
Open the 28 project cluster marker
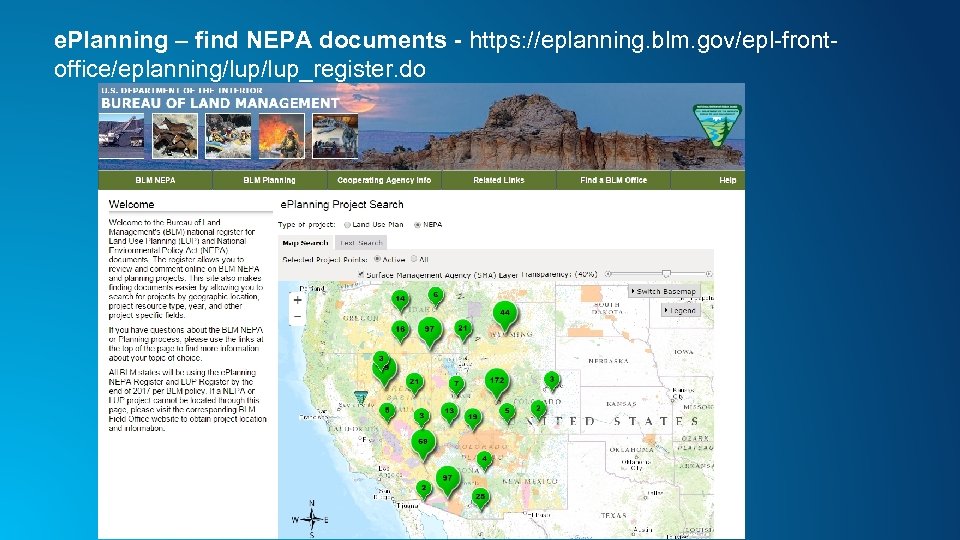481,499
